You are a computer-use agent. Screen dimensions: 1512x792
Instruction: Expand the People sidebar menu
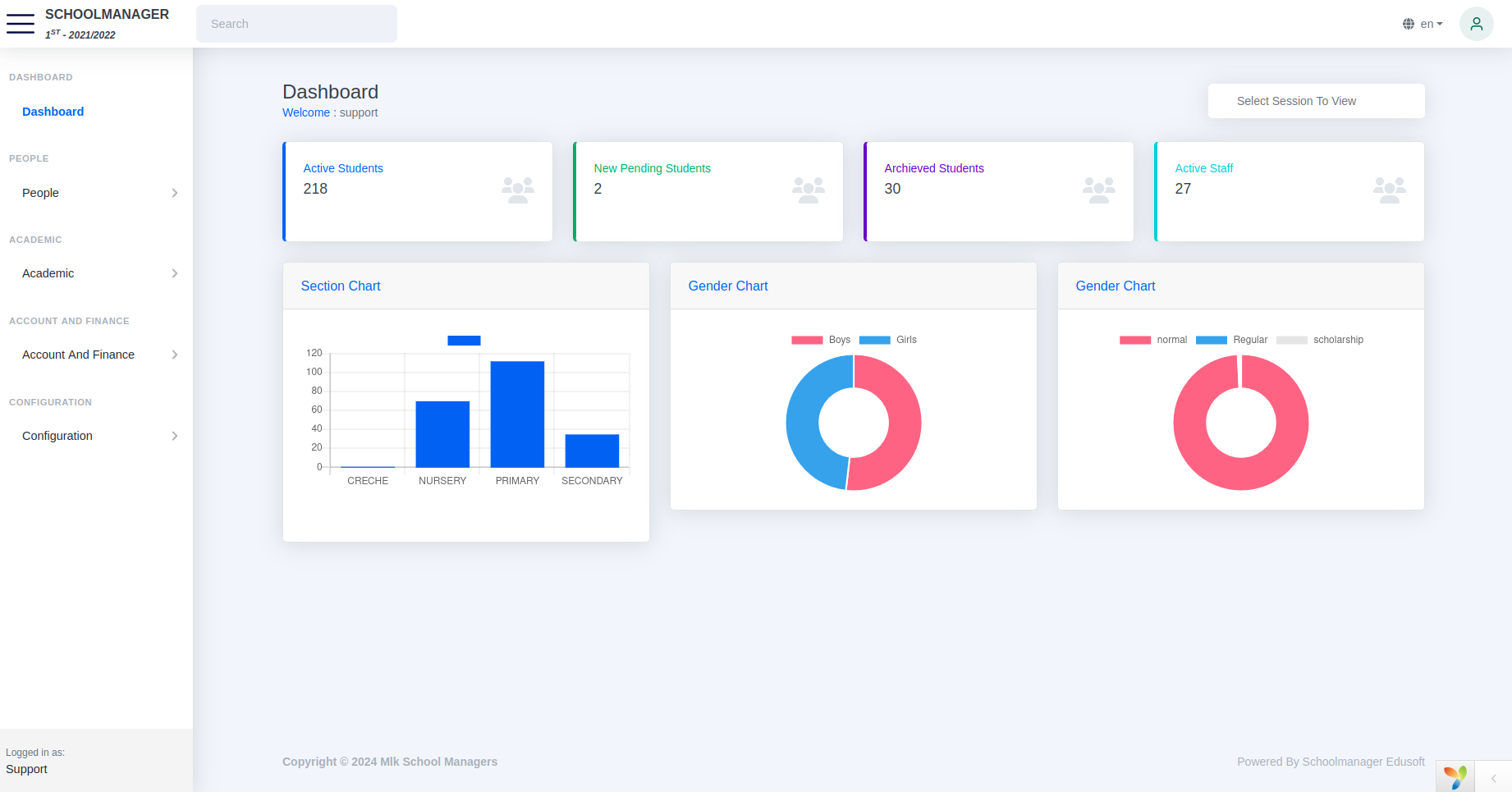(x=97, y=193)
